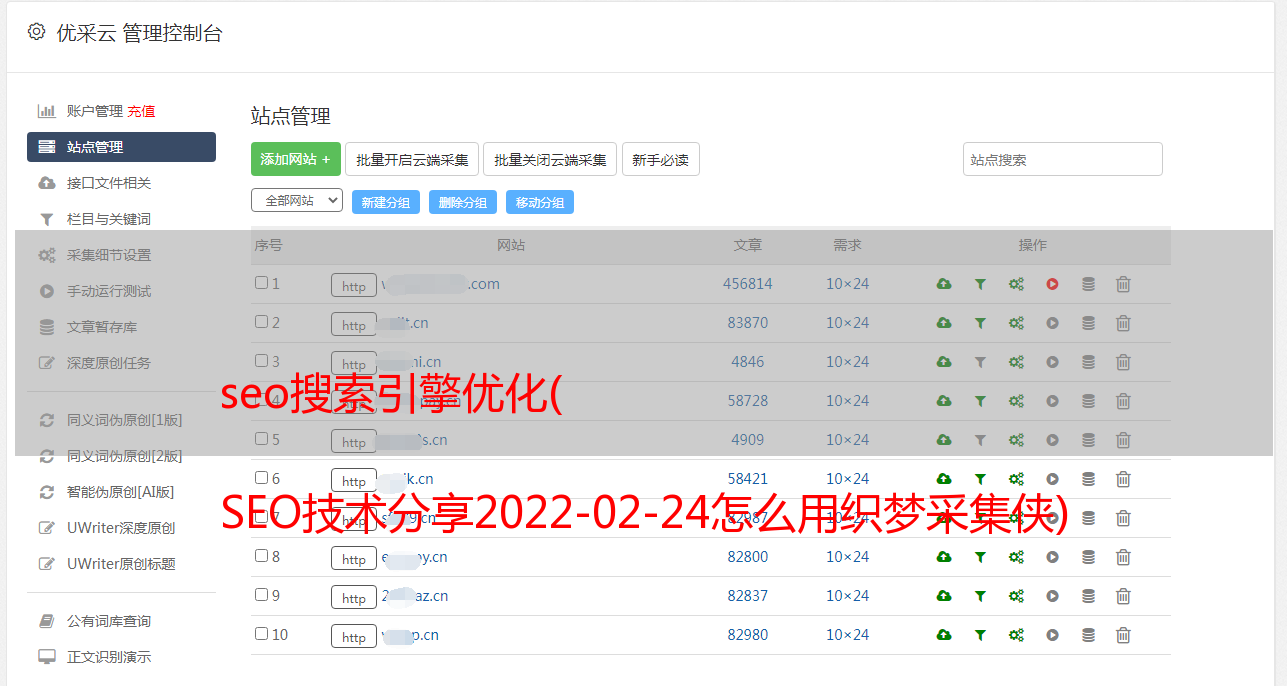Tick the checkbox for site row 10
Screen dimensions: 1287x686
tap(261, 634)
